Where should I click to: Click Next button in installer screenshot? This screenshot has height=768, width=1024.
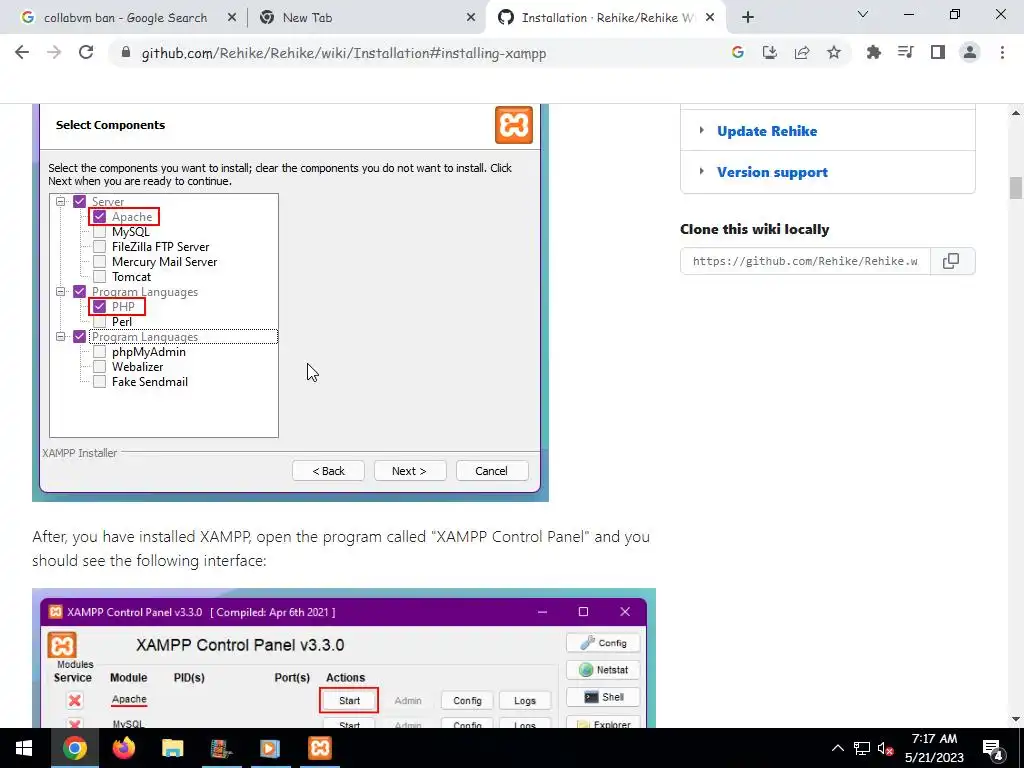(x=409, y=471)
